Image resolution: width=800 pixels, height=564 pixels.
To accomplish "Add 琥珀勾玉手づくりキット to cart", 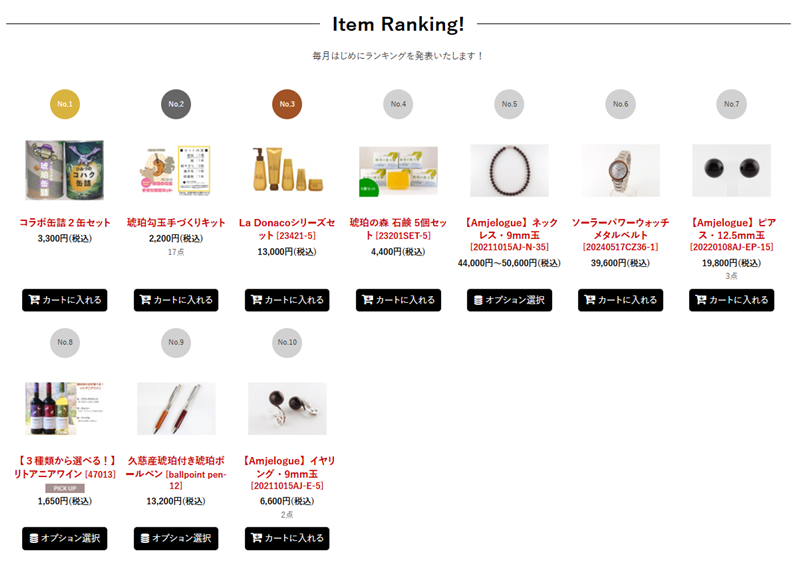I will (x=176, y=300).
